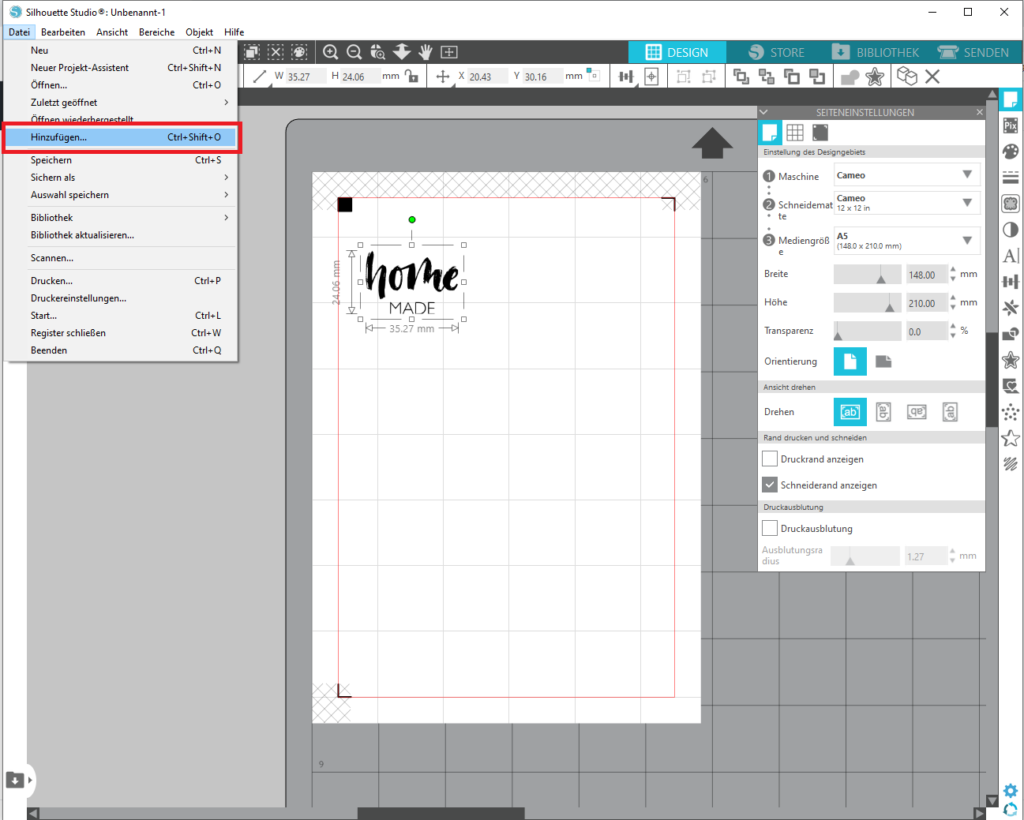Enable the Druckrand anzeigen checkbox
This screenshot has width=1024, height=820.
click(770, 459)
